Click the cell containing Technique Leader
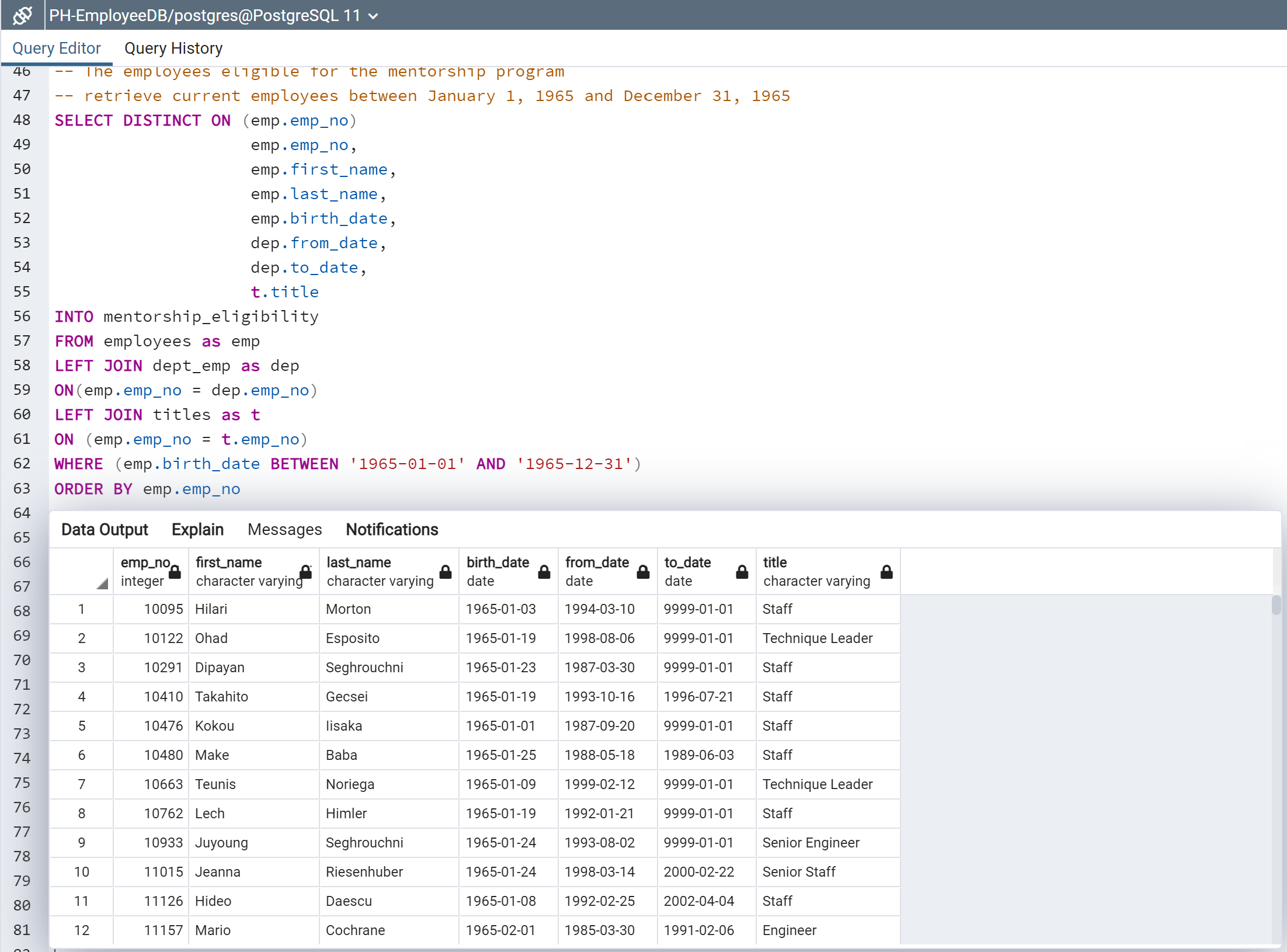Screen dimensions: 1287x952 coord(818,638)
